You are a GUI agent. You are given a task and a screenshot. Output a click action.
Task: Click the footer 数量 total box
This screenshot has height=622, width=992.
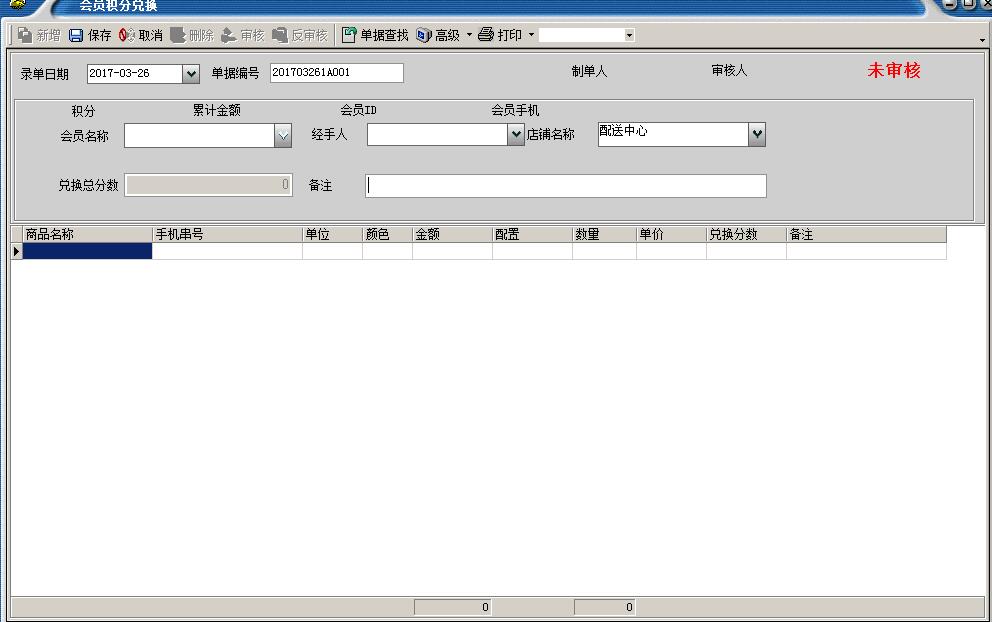coord(605,607)
